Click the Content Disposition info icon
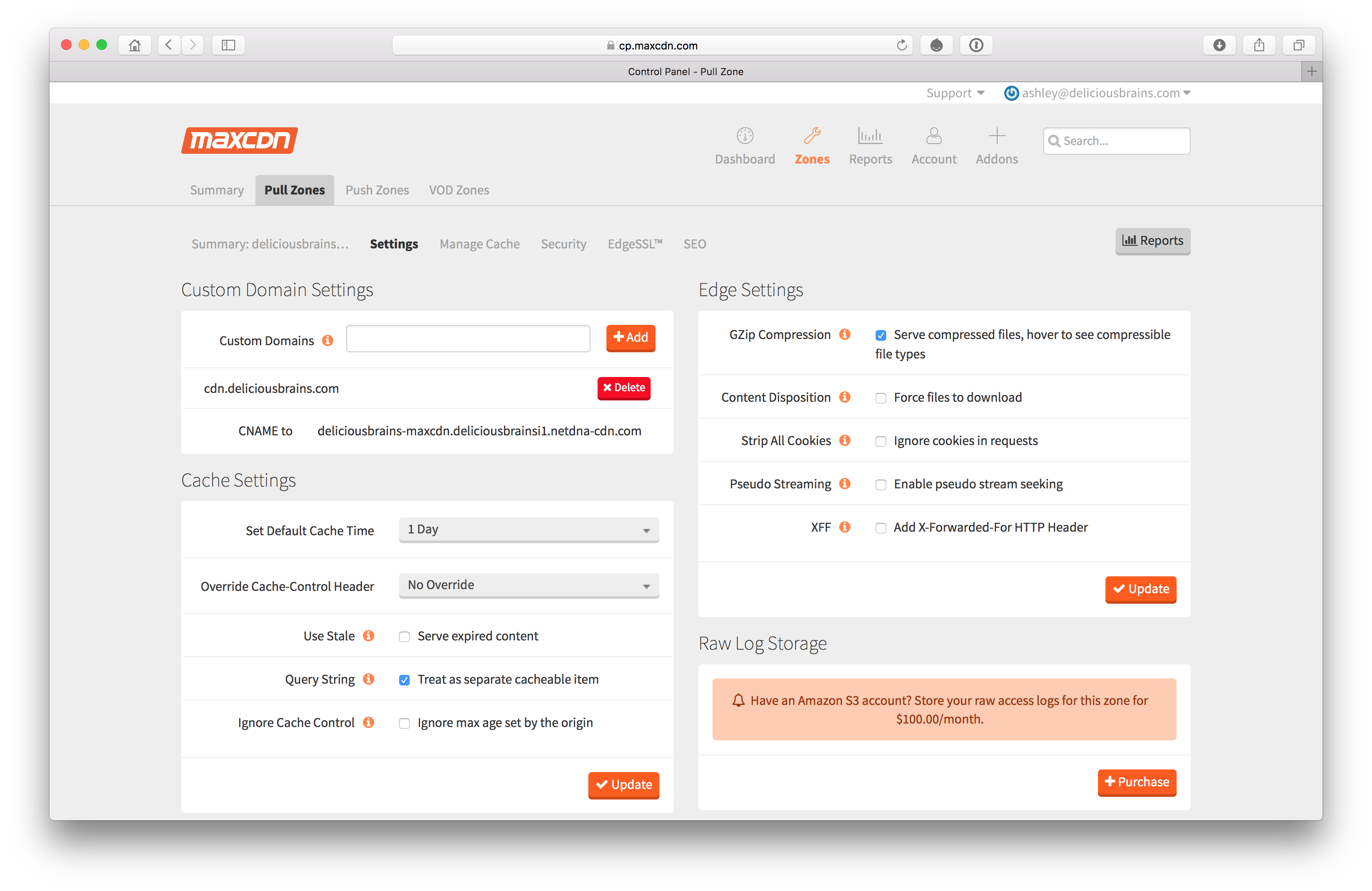Viewport: 1372px width, 891px height. coord(845,396)
